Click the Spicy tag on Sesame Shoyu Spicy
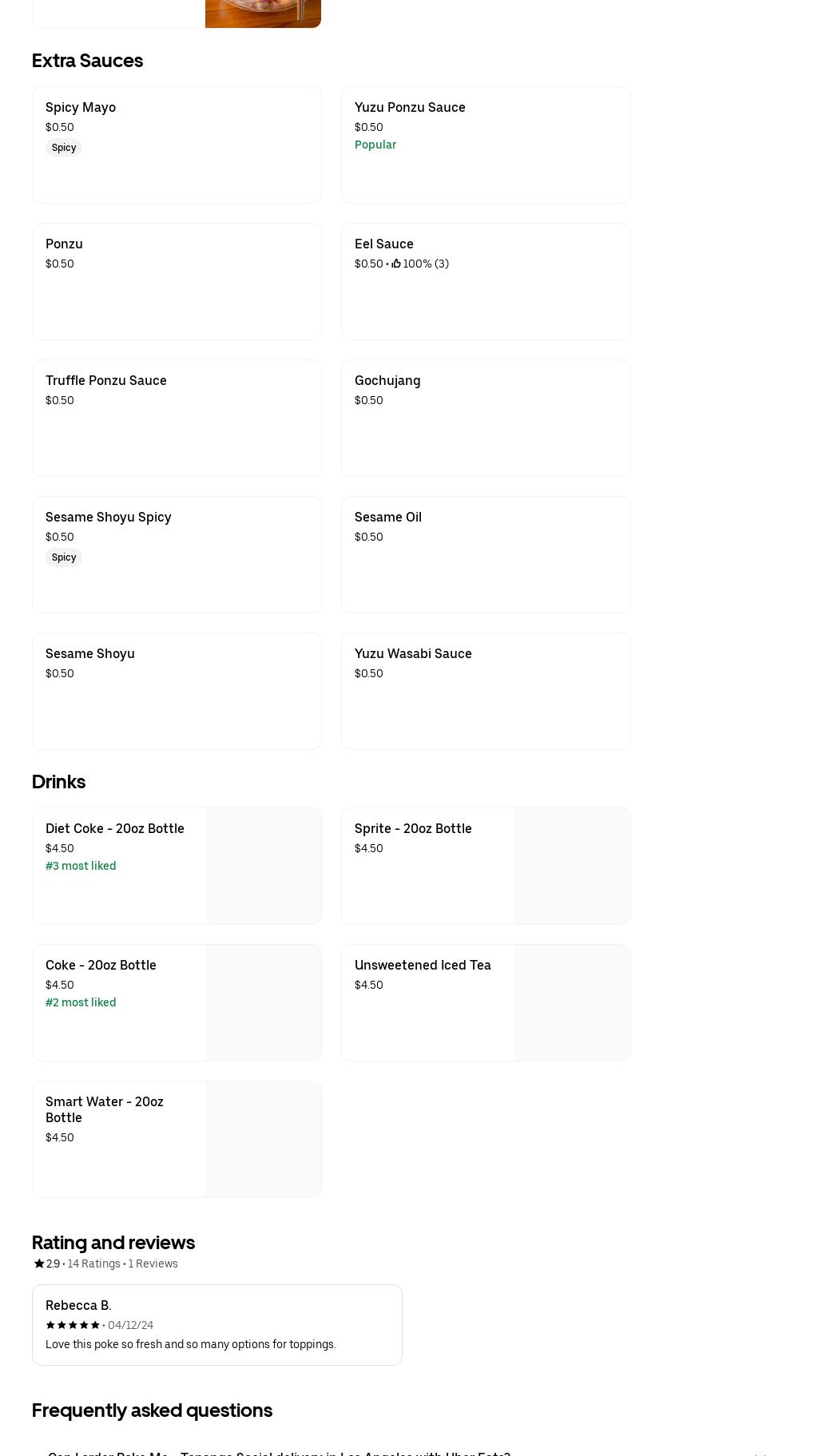The image size is (818, 1456). point(64,557)
